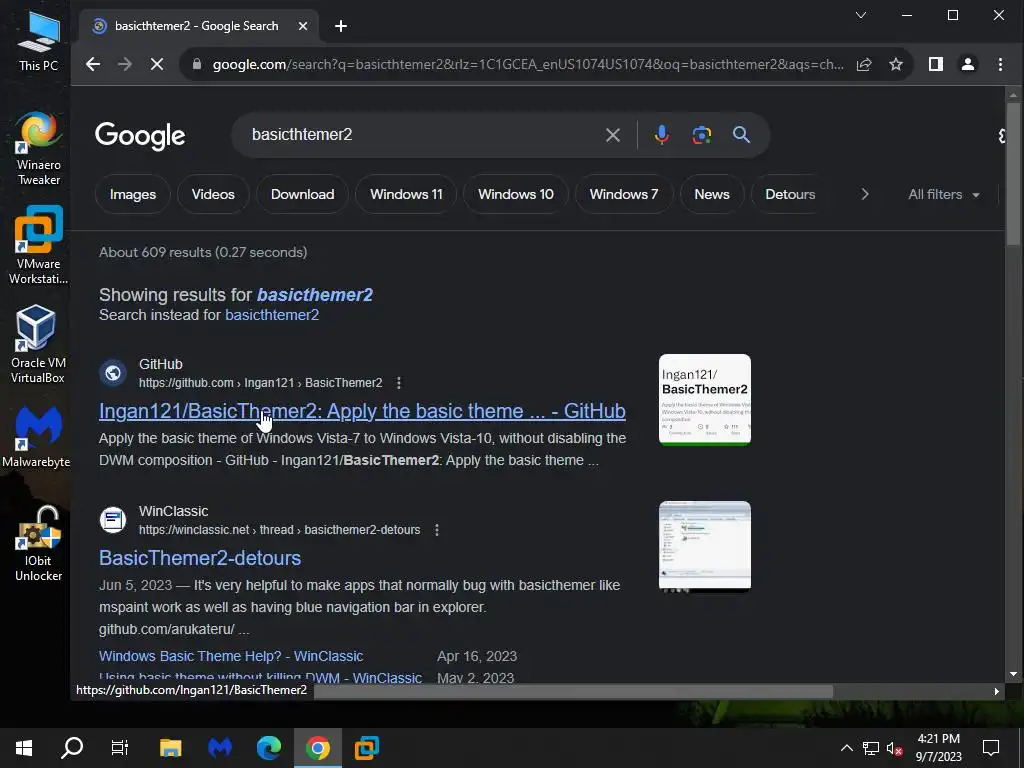Viewport: 1024px width, 768px height.
Task: Click the Chrome address bar URL
Action: click(x=528, y=64)
